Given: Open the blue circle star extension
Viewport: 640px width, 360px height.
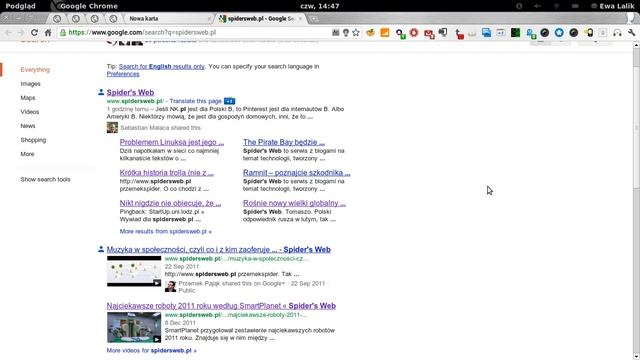Looking at the screenshot, I should (559, 33).
